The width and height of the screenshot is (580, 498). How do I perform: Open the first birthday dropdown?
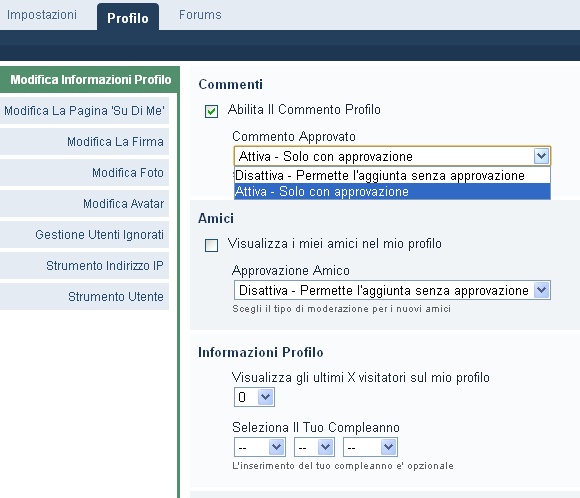pos(260,447)
